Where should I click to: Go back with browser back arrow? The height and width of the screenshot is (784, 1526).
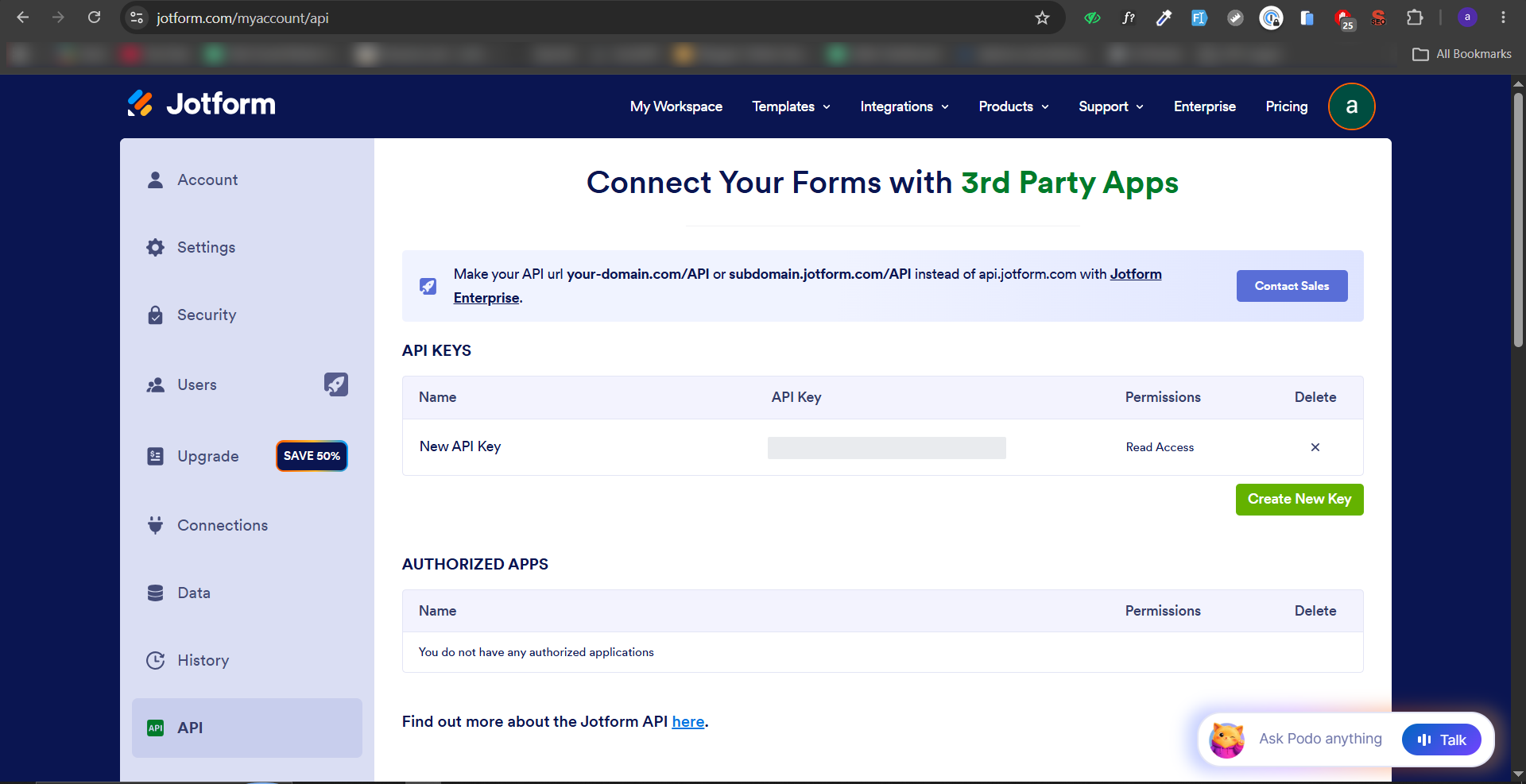(23, 17)
